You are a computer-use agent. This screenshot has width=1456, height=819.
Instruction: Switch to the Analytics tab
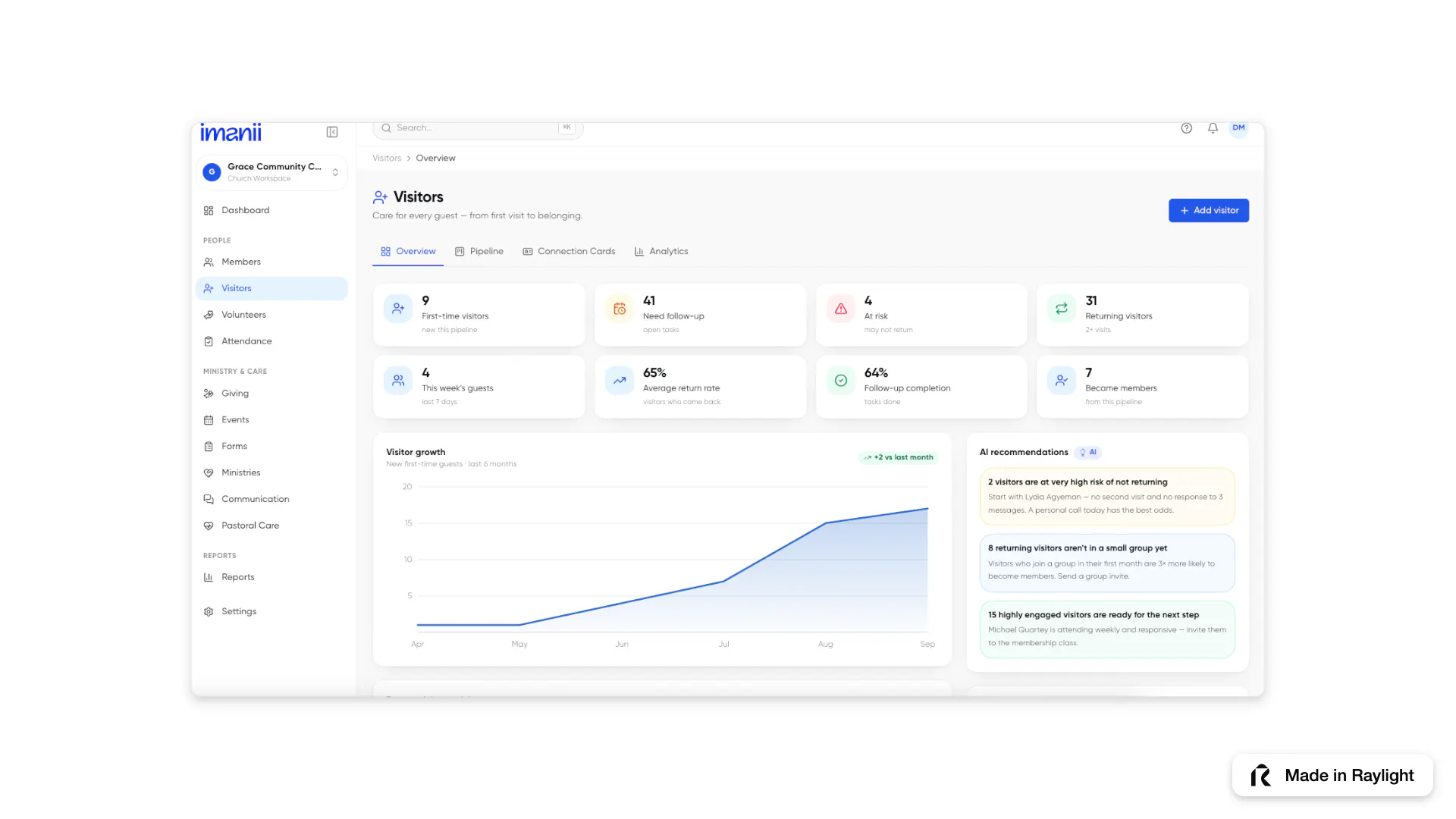tap(661, 251)
